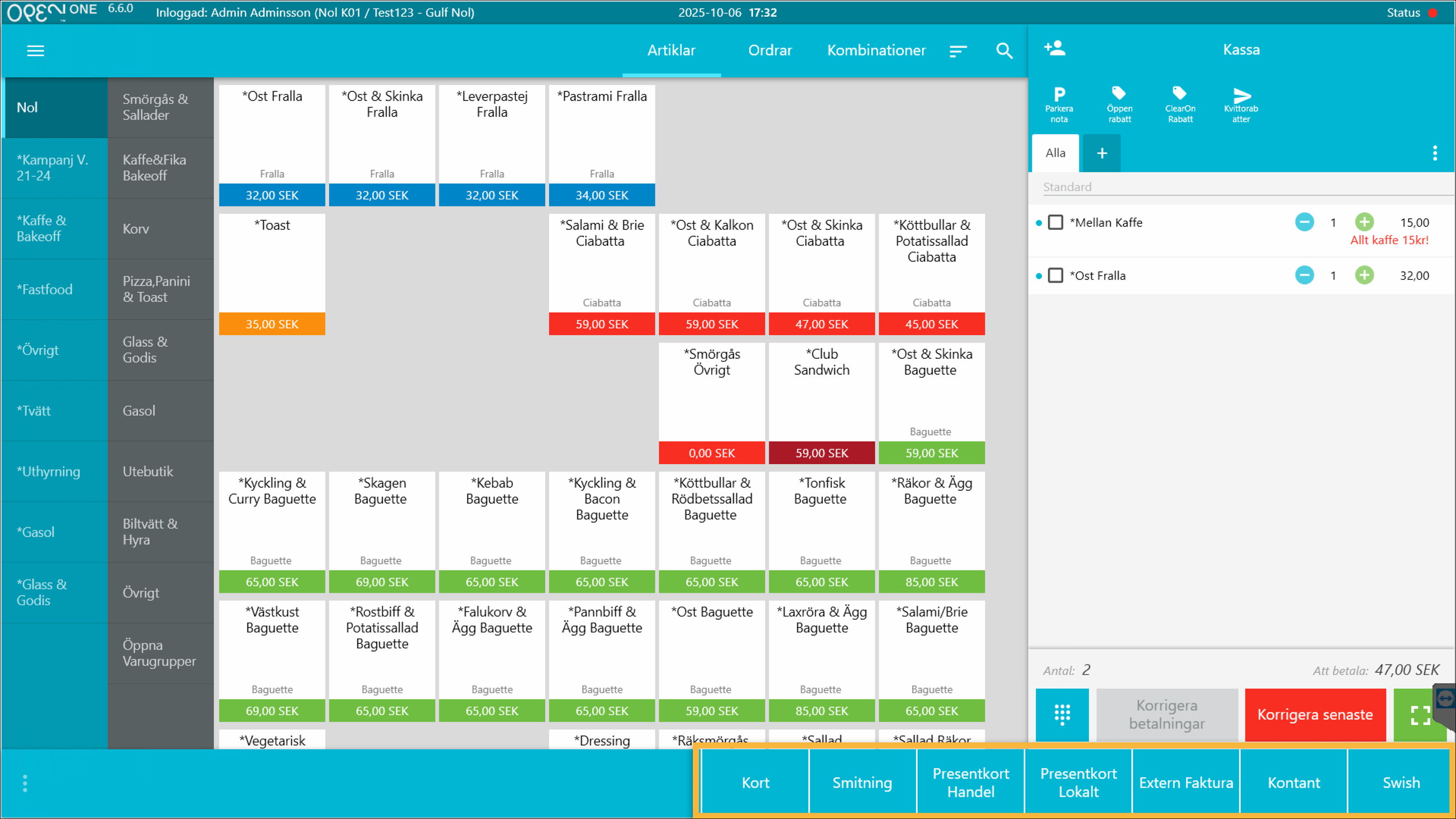
Task: Switch to the Ordrar tab
Action: point(770,50)
